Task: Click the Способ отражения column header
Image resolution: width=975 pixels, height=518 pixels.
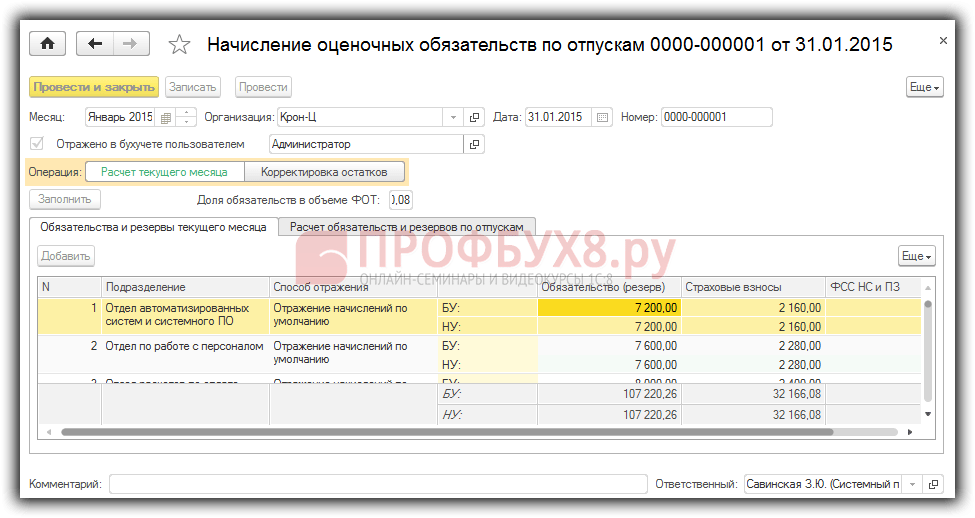Action: tap(353, 287)
